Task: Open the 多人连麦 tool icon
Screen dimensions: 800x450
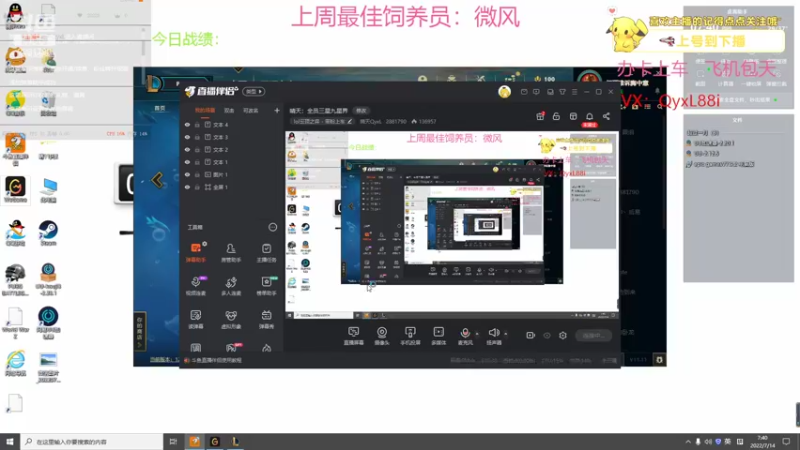Action: pos(231,286)
